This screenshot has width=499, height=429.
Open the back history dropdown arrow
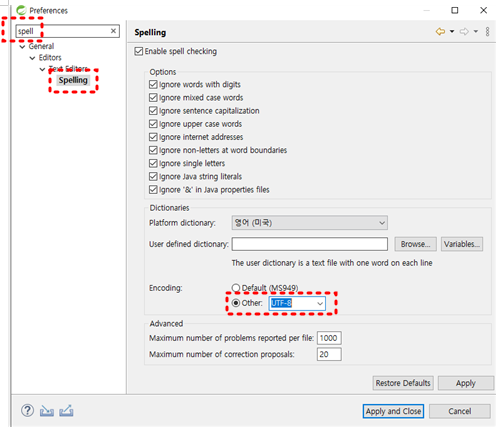point(452,32)
